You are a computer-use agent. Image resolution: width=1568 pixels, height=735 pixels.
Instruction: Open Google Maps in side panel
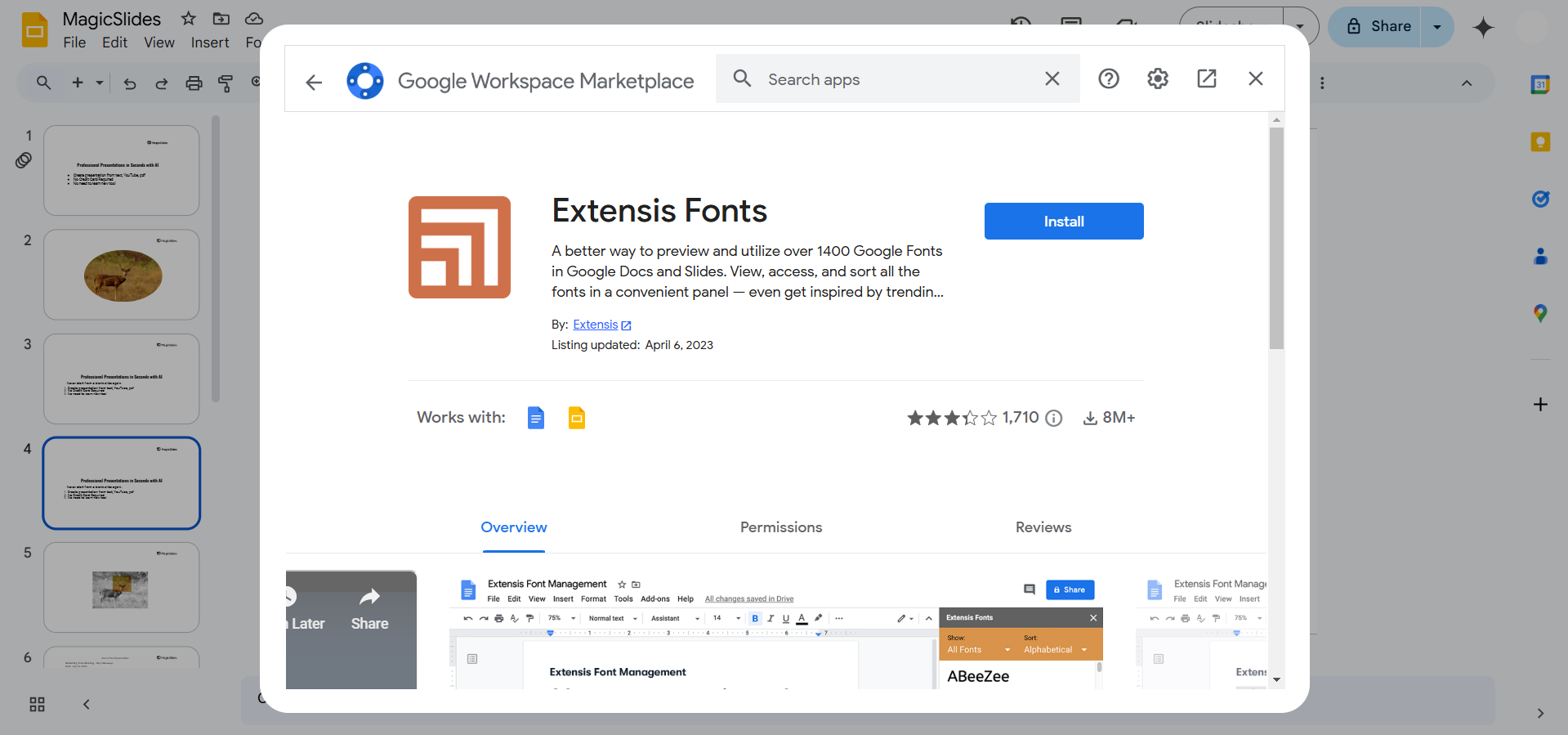[1539, 313]
